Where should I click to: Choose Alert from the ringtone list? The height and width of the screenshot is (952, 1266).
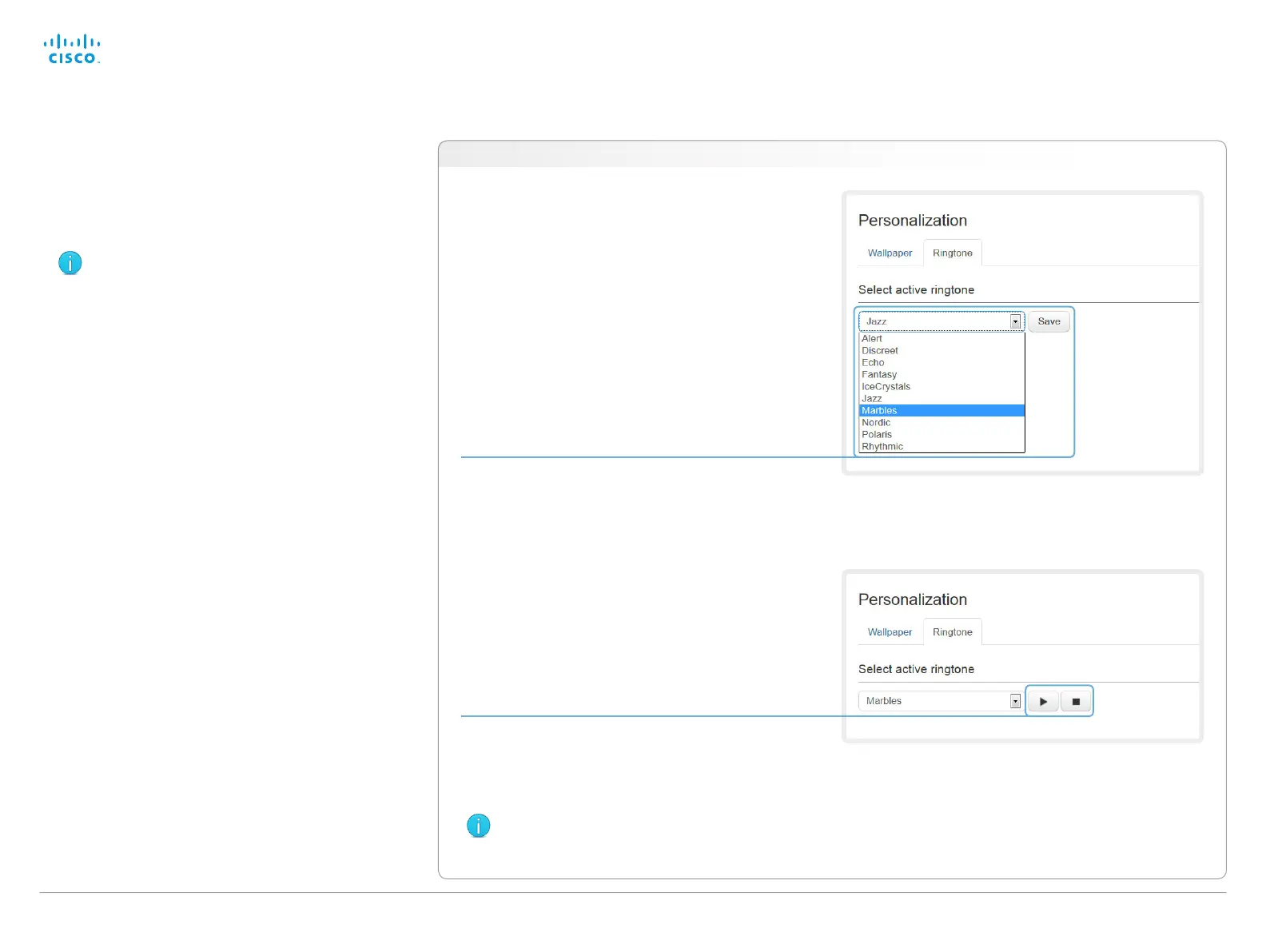click(942, 338)
